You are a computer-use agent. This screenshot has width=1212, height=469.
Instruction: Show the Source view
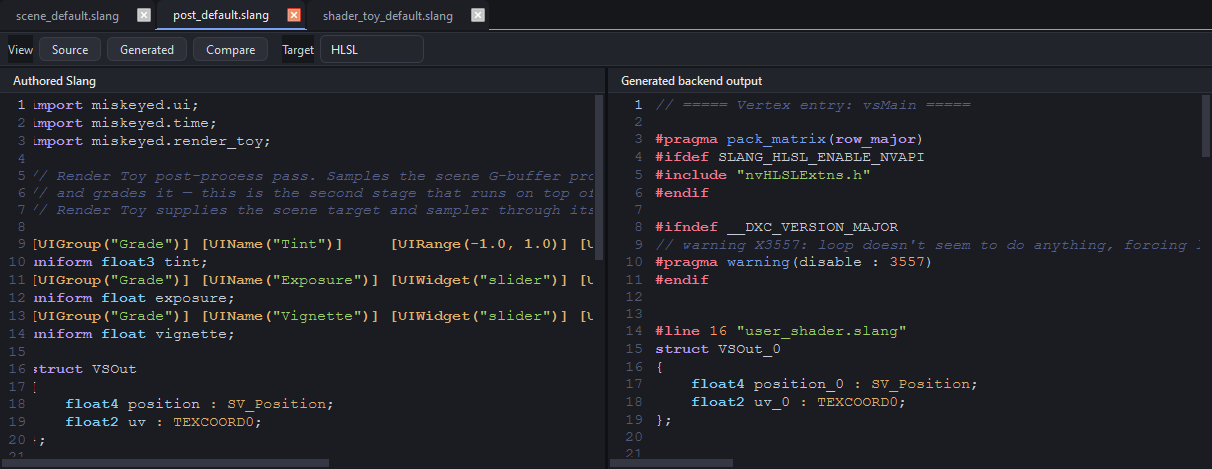[x=70, y=49]
